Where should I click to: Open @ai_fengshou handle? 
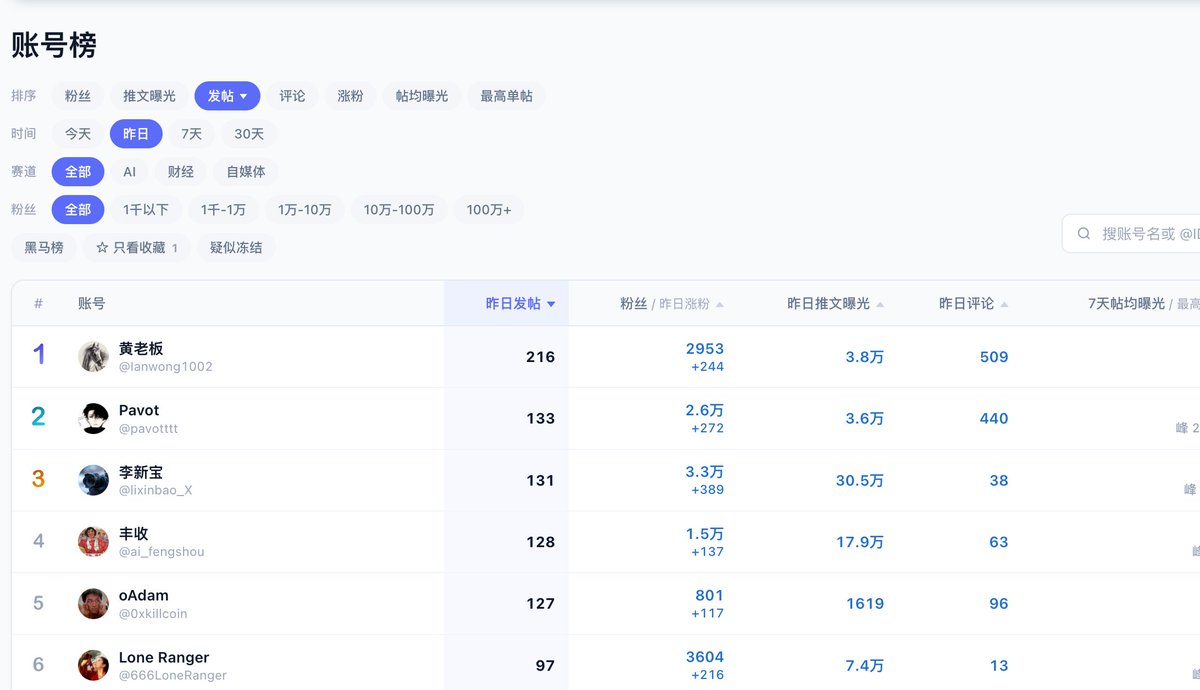161,552
